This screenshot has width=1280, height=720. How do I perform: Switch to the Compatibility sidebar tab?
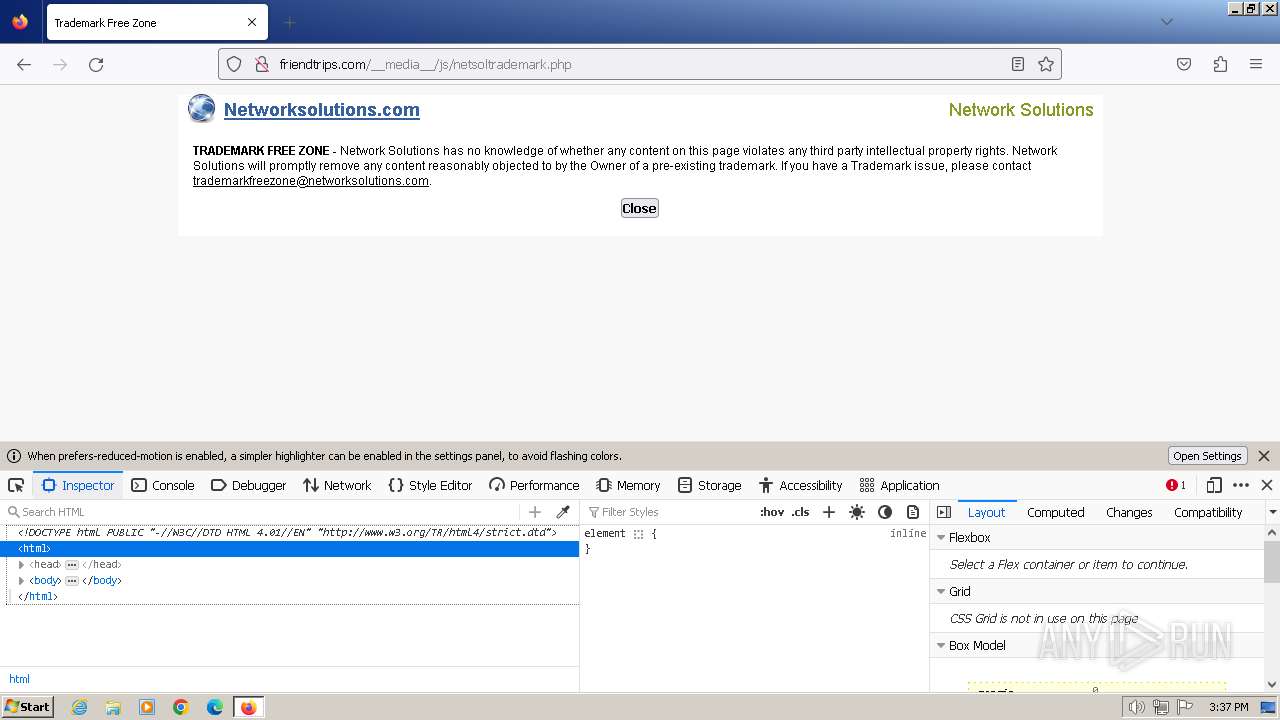(1208, 512)
